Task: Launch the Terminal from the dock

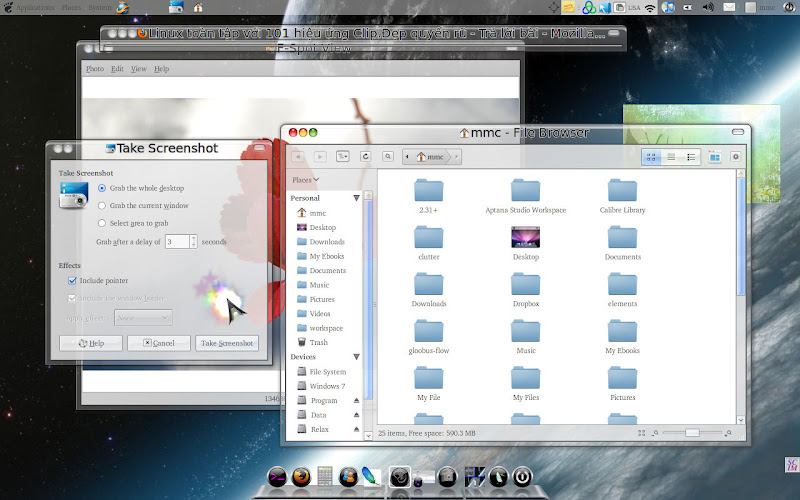Action: pyautogui.click(x=277, y=478)
